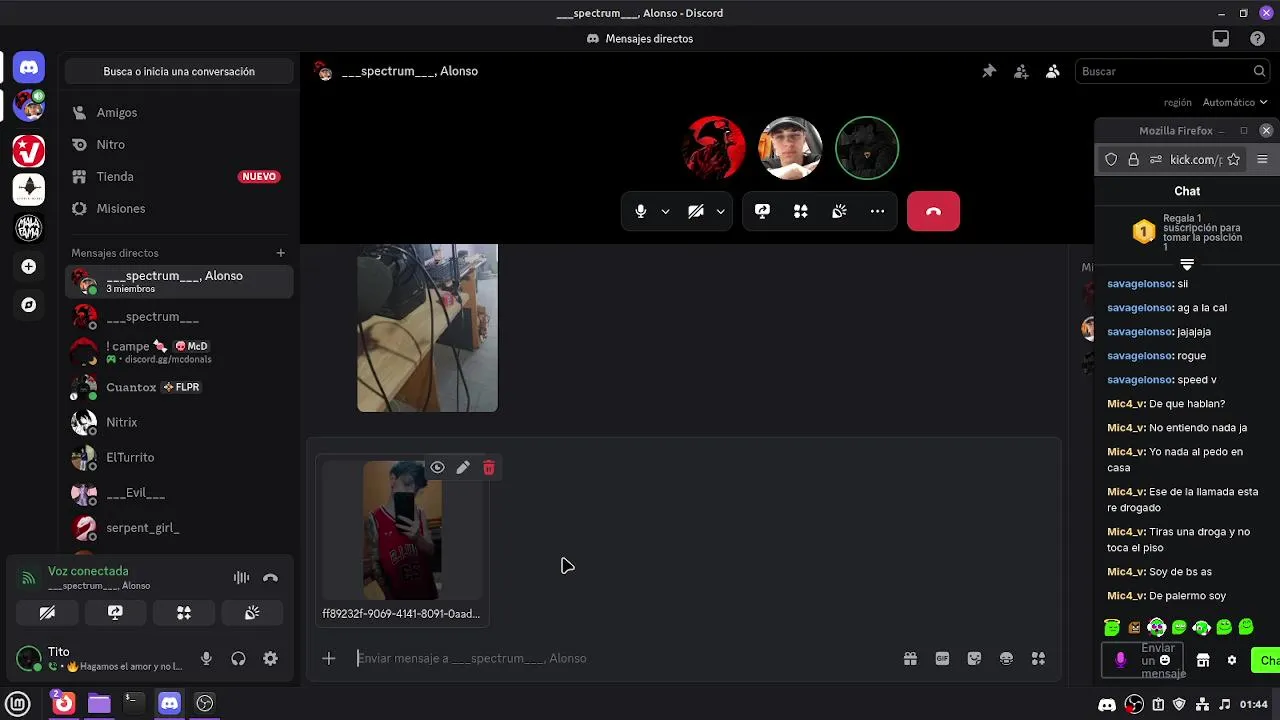Viewport: 1280px width, 720px height.
Task: Open soundboard in call control bar
Action: tap(839, 211)
